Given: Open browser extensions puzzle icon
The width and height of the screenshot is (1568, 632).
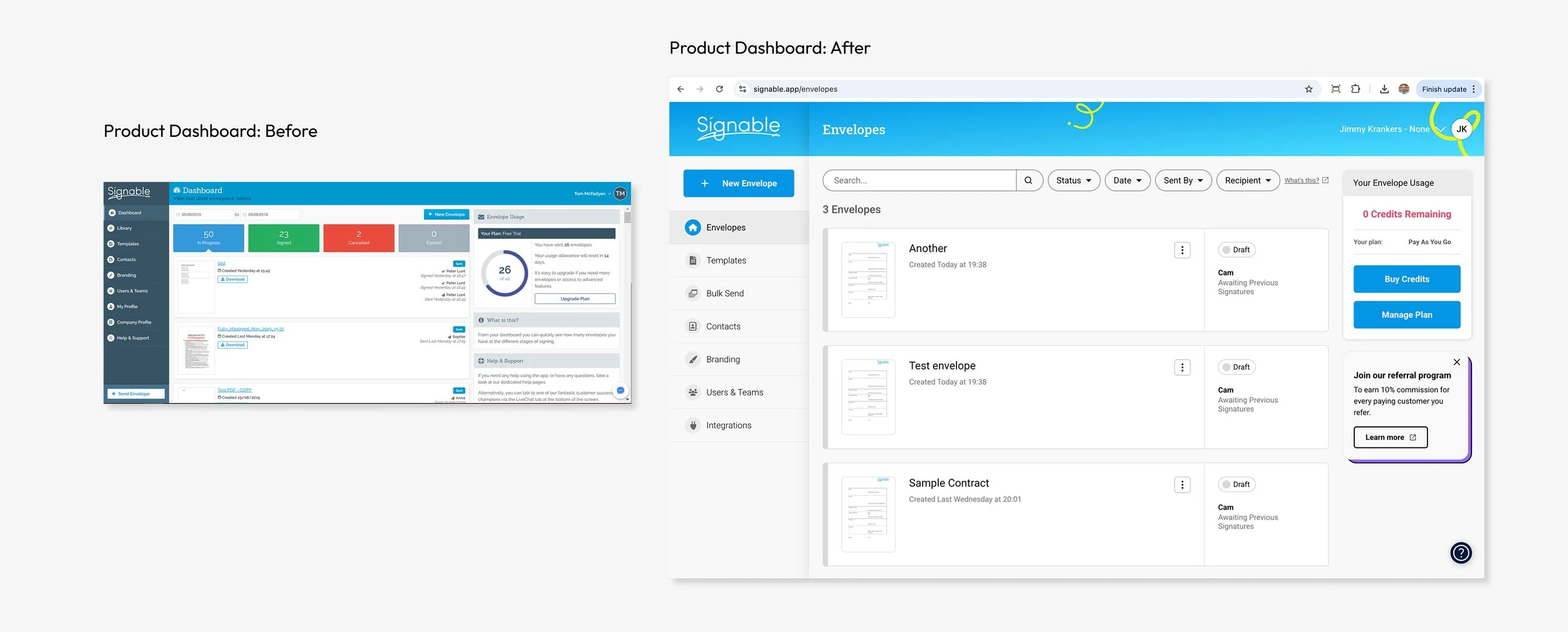Looking at the screenshot, I should click(x=1355, y=89).
